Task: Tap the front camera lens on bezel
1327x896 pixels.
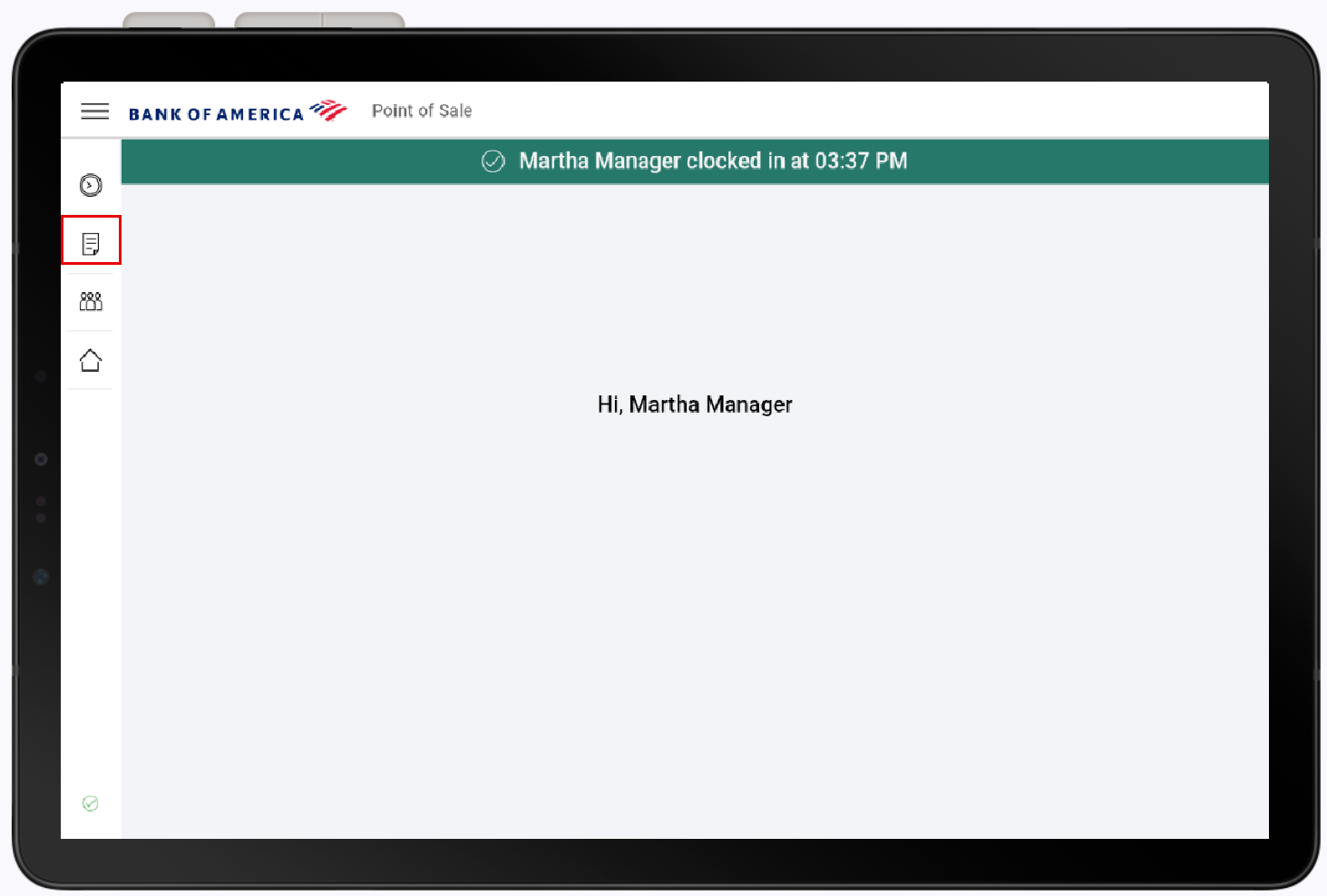Action: tap(41, 460)
